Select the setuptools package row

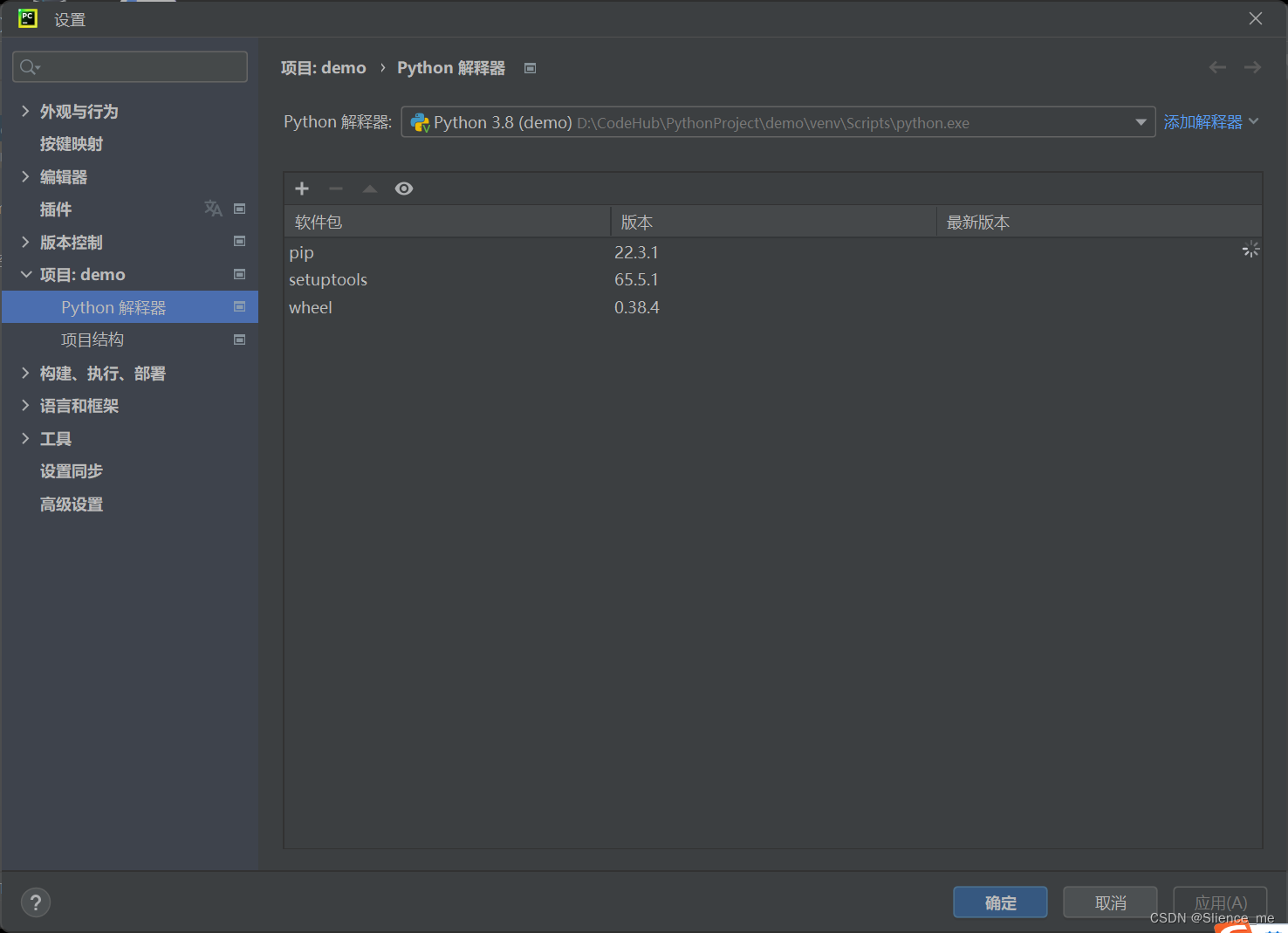tap(772, 279)
